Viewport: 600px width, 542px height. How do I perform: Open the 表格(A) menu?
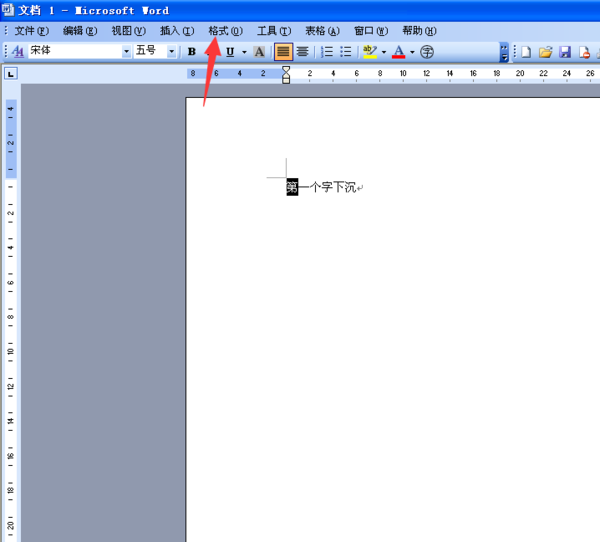coord(322,31)
